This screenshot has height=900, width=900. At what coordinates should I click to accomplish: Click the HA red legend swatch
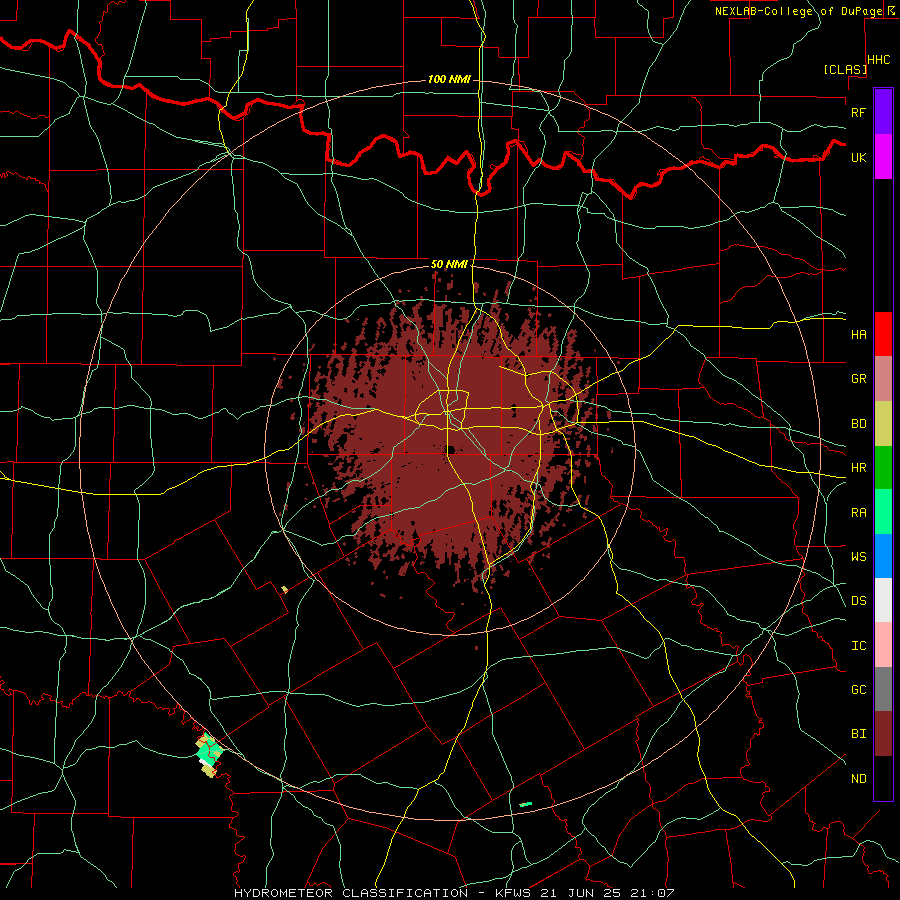[883, 334]
